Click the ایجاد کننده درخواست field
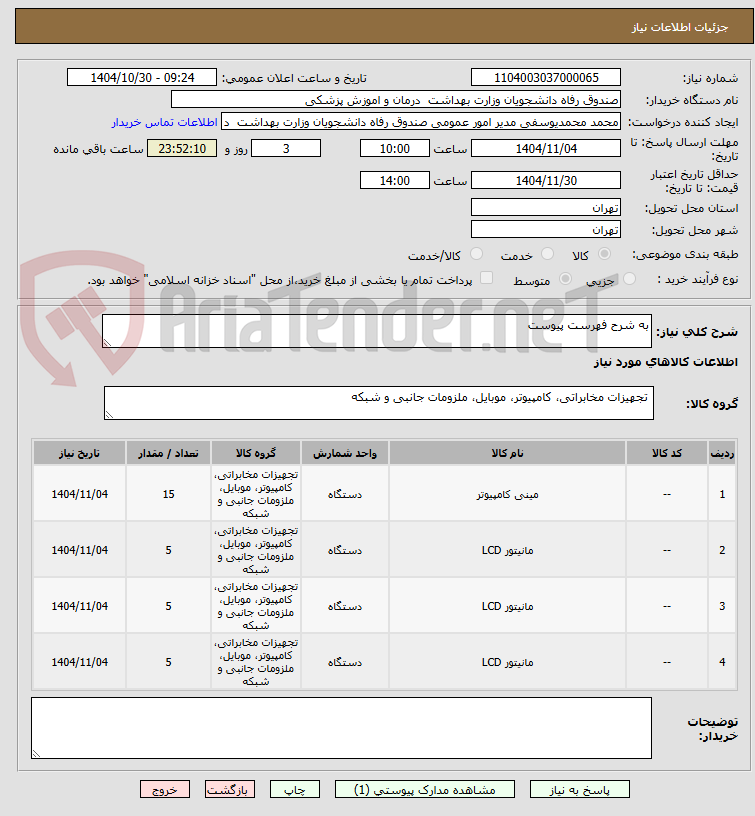The image size is (755, 816). 421,122
